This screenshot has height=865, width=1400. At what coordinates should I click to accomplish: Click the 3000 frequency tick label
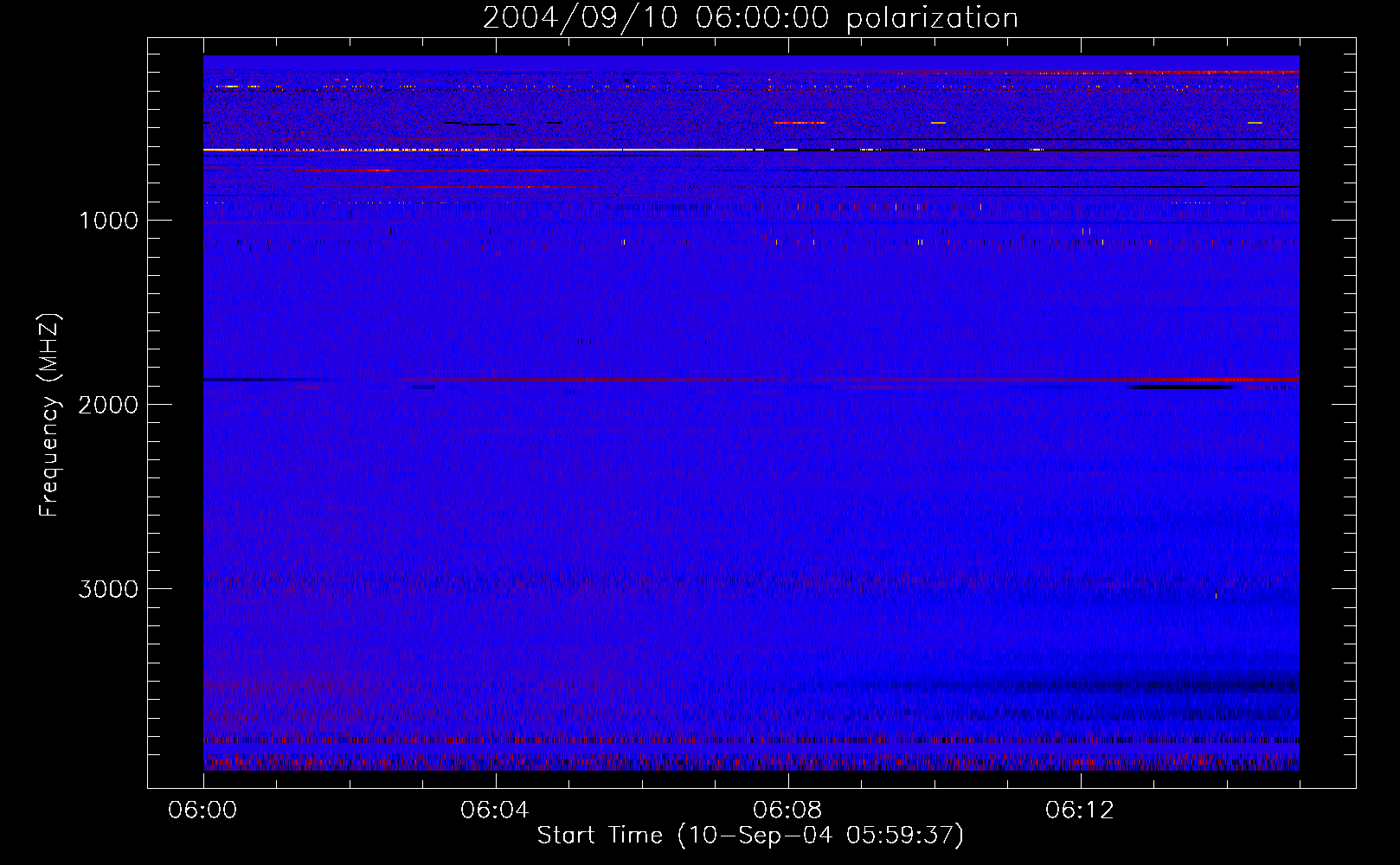tap(108, 589)
